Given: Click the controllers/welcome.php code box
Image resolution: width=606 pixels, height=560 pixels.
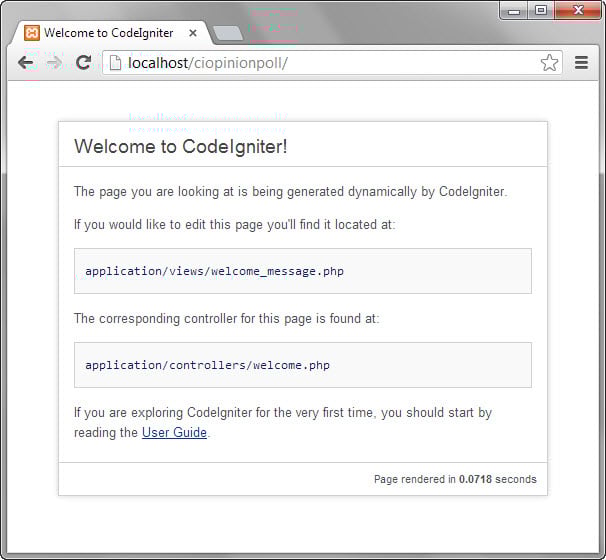Looking at the screenshot, I should coord(302,365).
